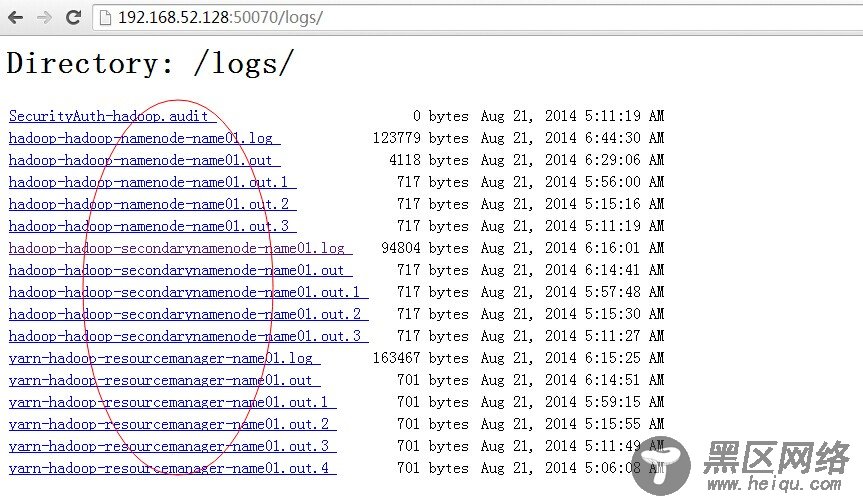Reload the page with the refresh icon
The height and width of the screenshot is (501, 863).
pyautogui.click(x=73, y=17)
